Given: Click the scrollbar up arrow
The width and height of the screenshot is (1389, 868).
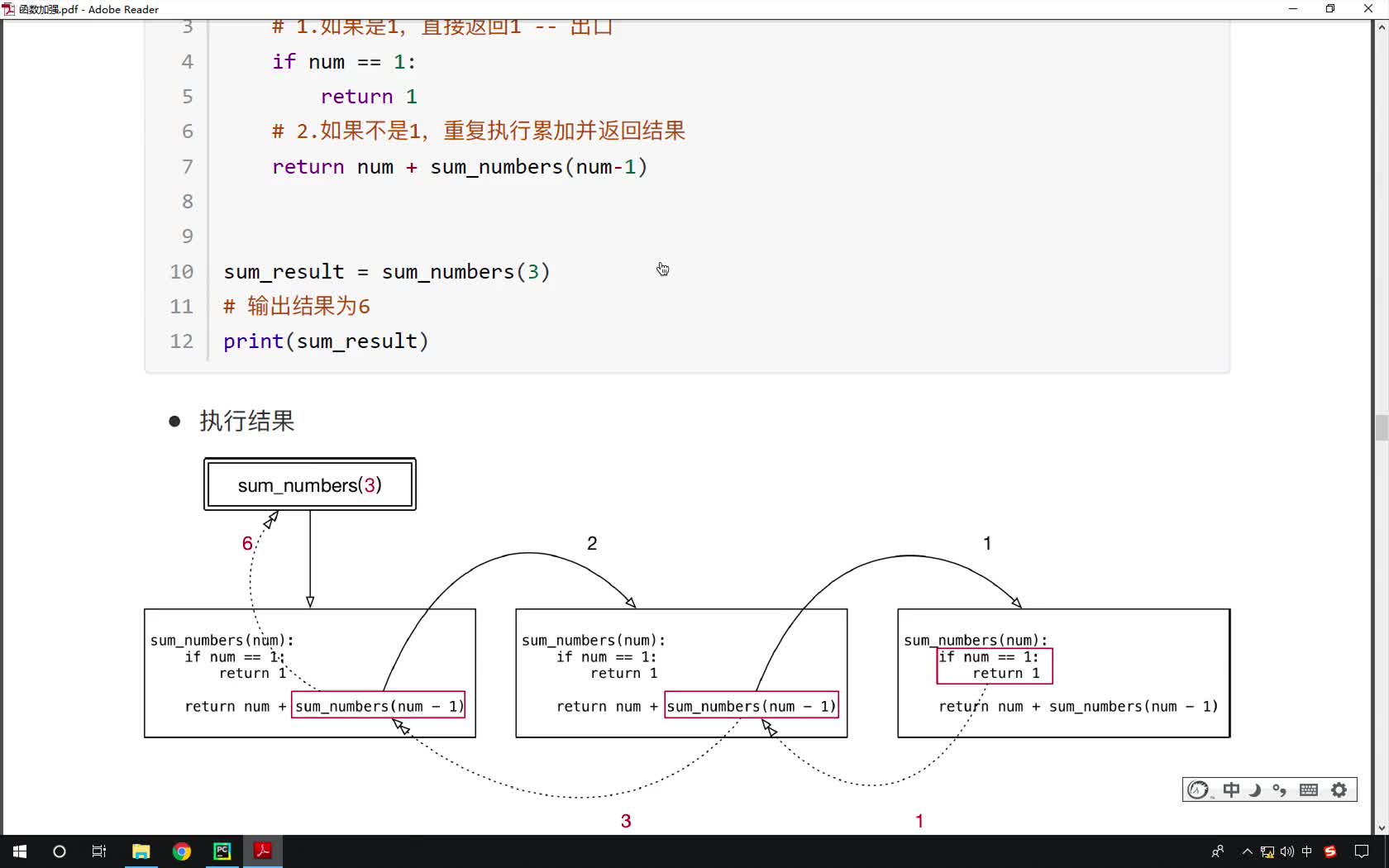Looking at the screenshot, I should pyautogui.click(x=1381, y=27).
